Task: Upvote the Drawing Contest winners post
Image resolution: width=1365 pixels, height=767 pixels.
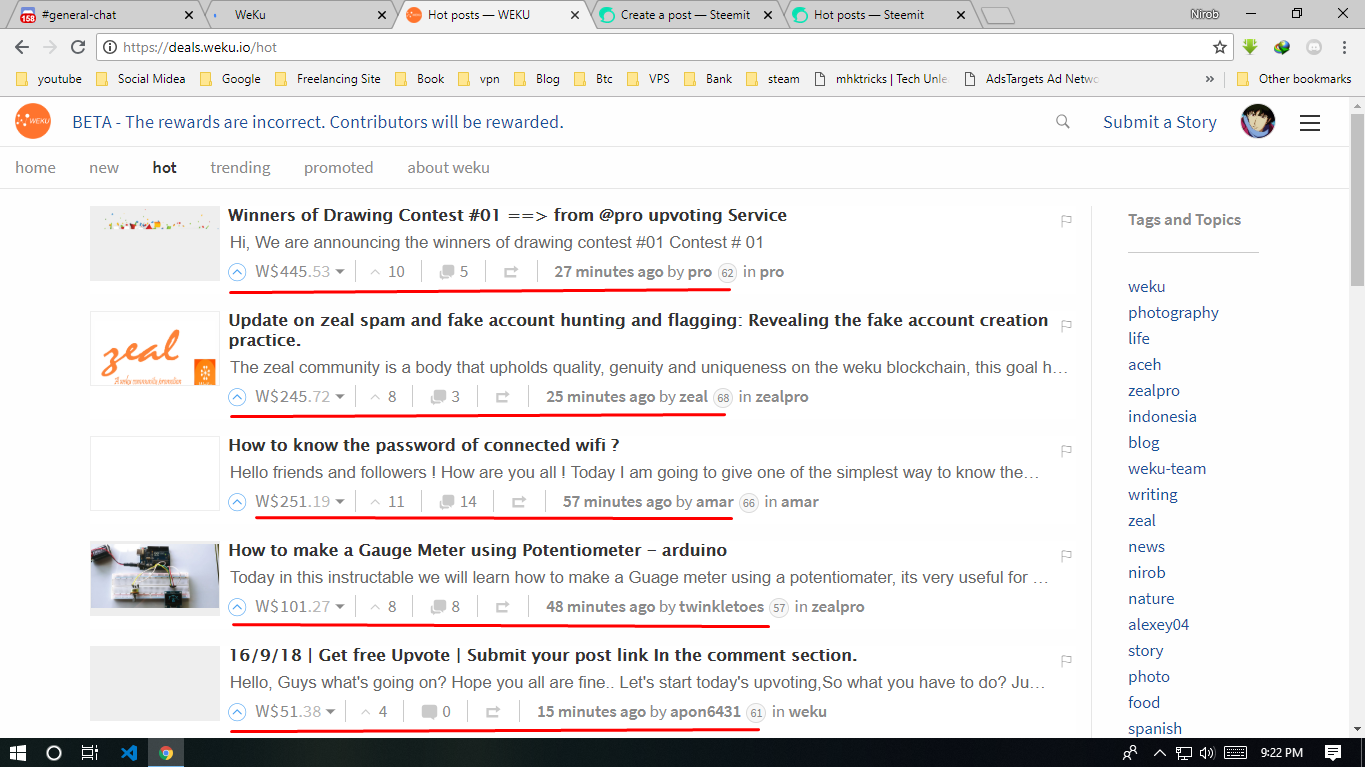Action: [x=237, y=272]
